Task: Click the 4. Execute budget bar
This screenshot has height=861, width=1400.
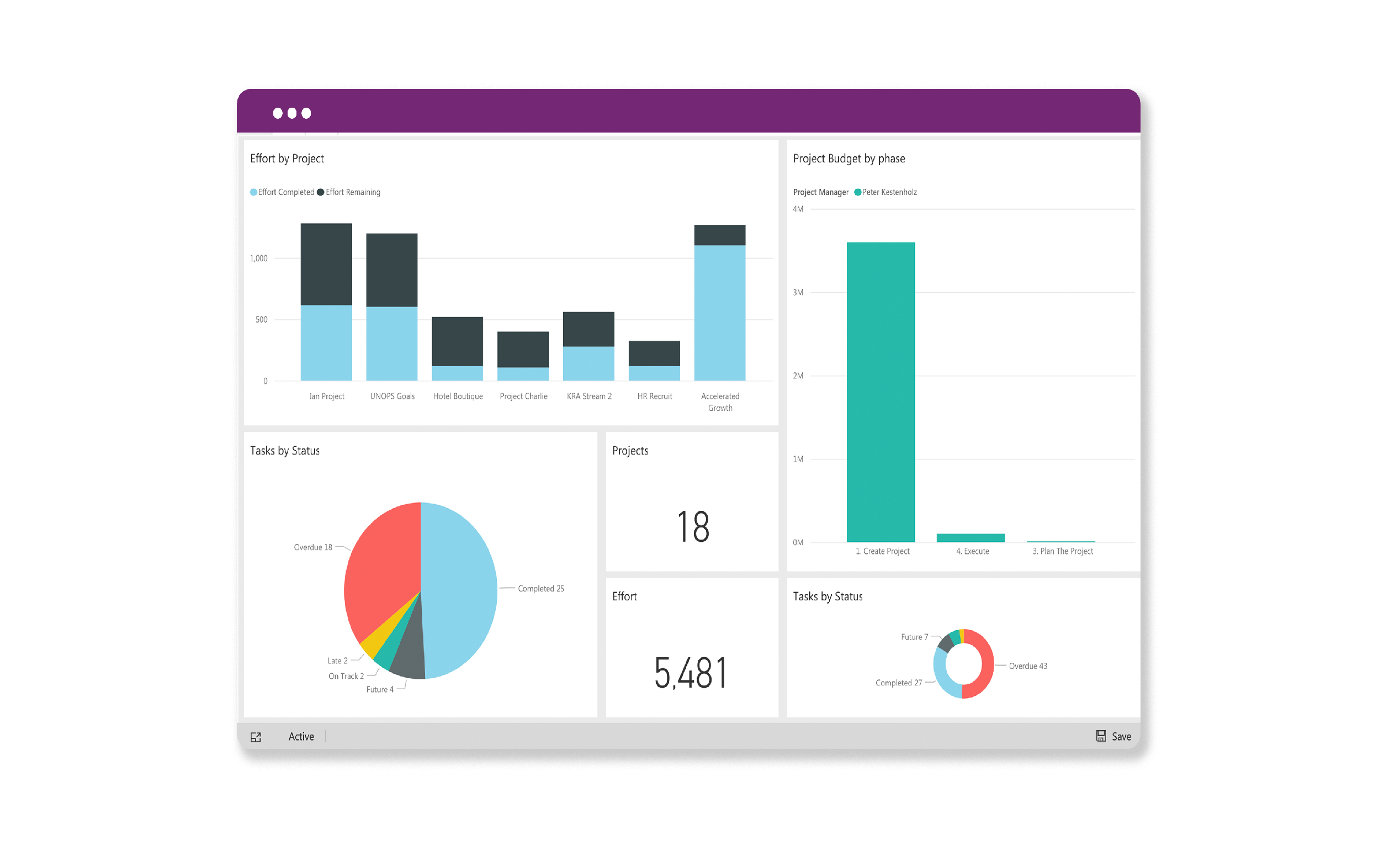Action: 971,537
